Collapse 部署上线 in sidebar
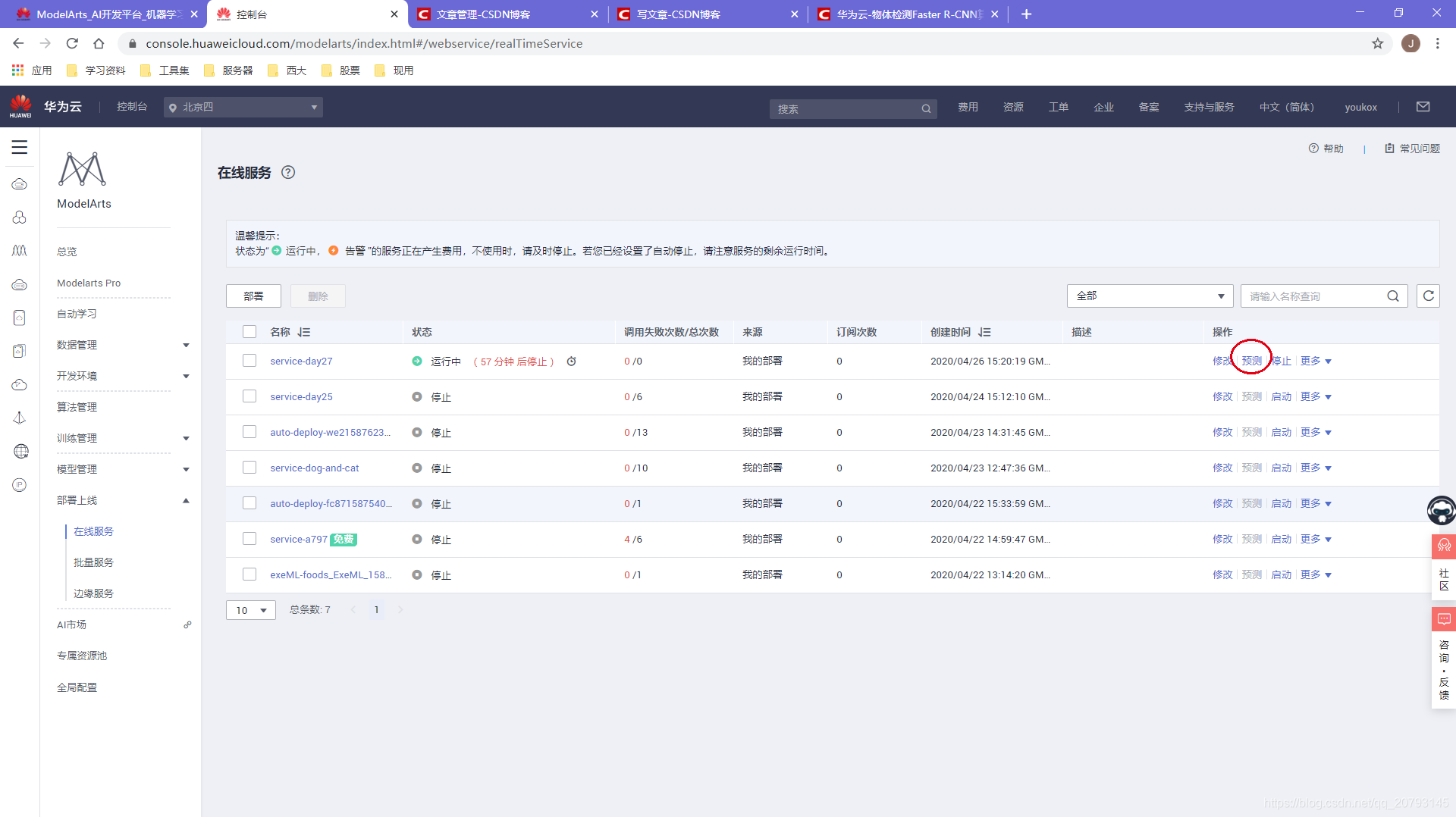 tap(186, 500)
